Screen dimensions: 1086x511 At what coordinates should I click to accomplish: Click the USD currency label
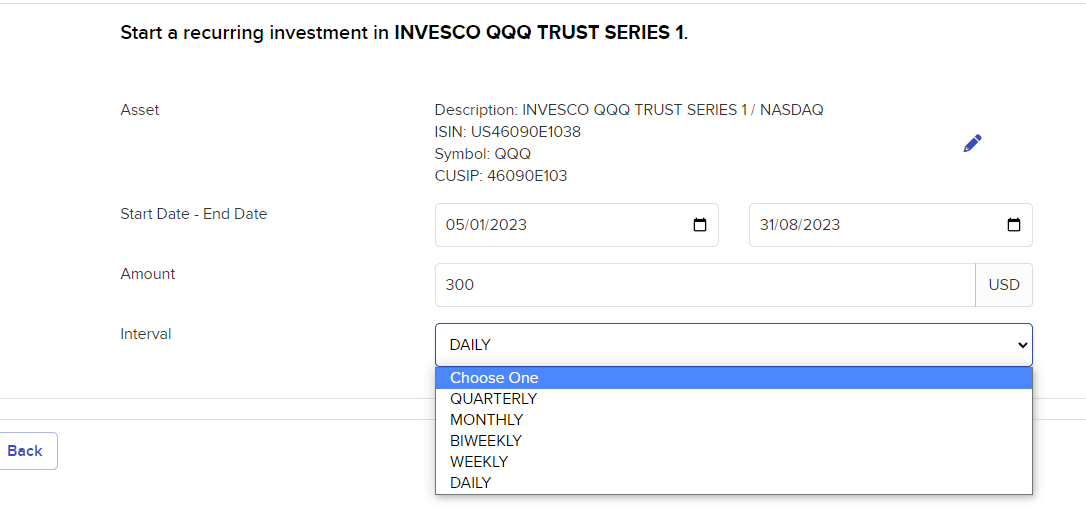click(1004, 285)
